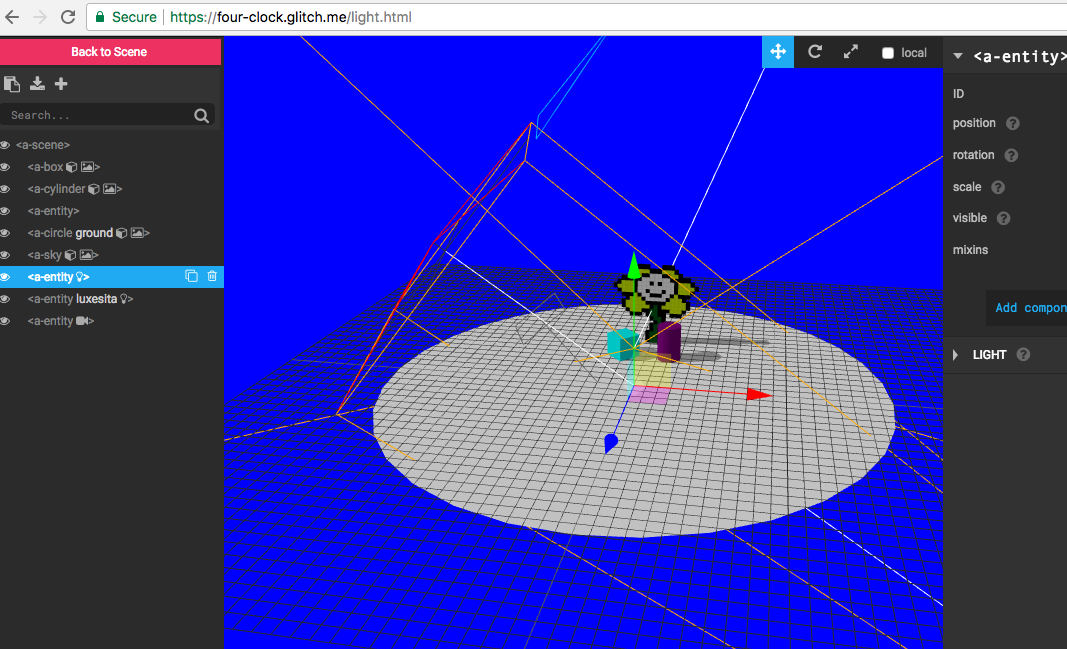1067x649 pixels.
Task: Add a new entity with plus icon
Action: (61, 83)
